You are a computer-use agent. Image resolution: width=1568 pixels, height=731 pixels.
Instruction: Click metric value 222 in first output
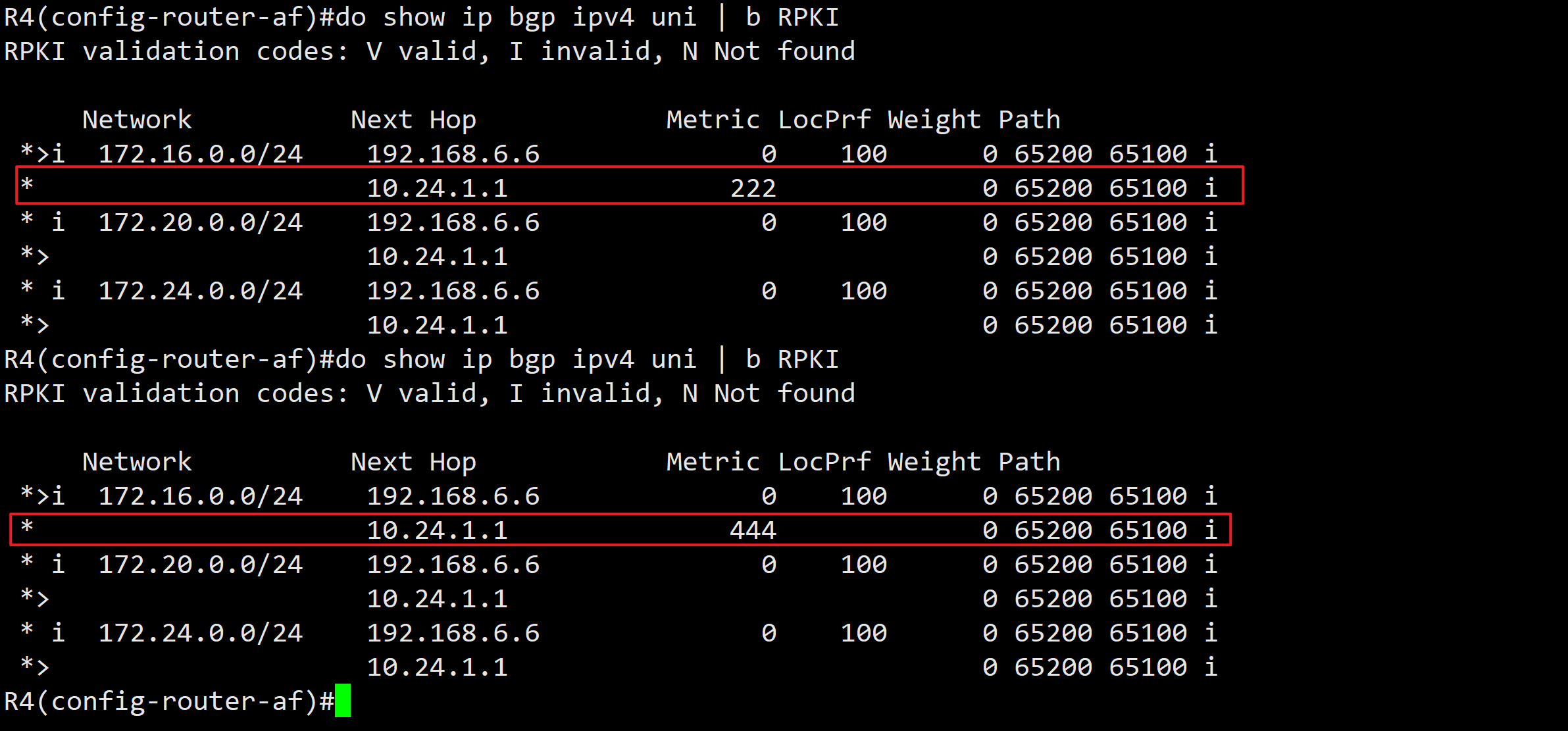(753, 188)
